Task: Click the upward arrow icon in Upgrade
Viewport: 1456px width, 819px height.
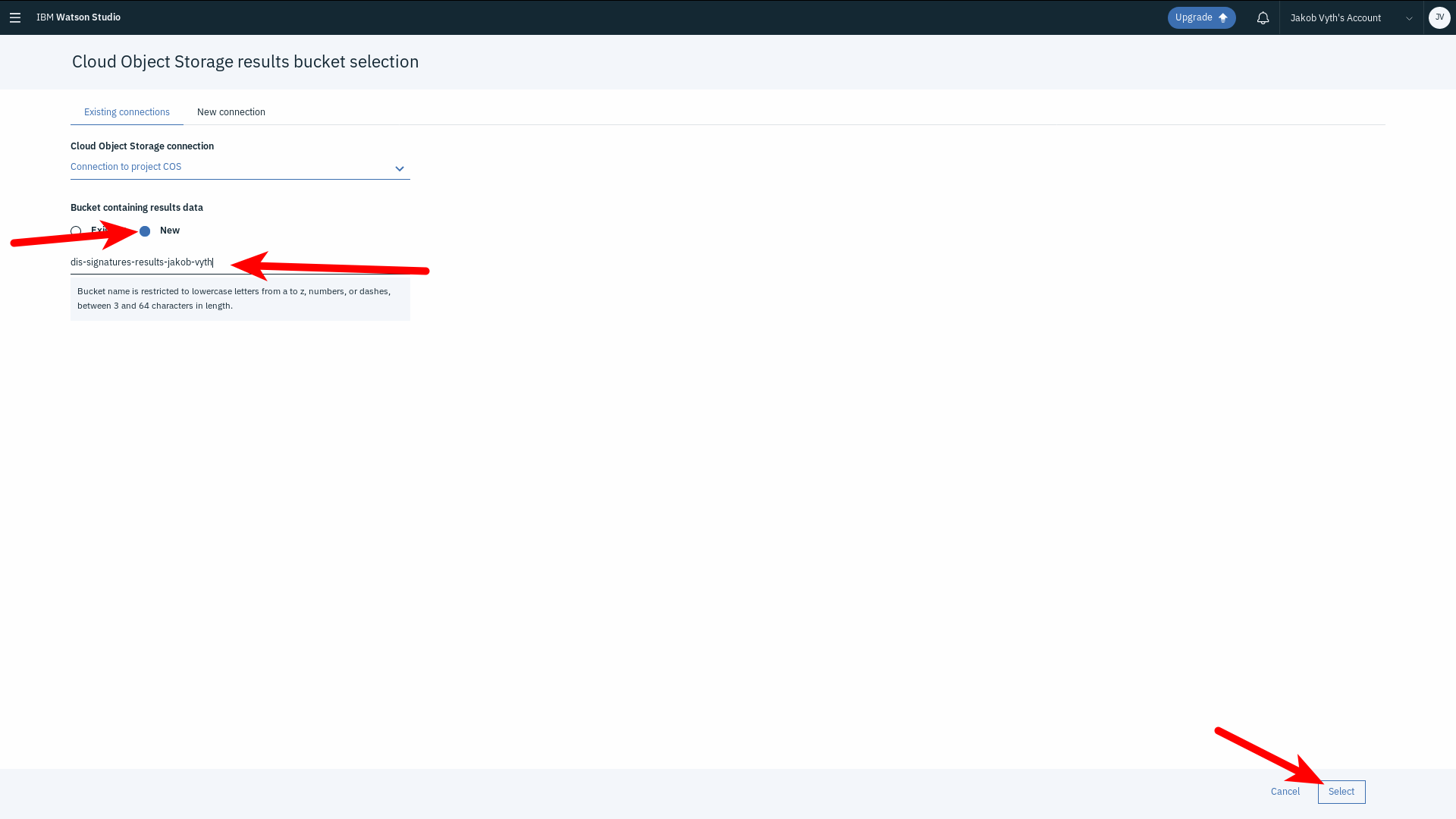Action: coord(1222,17)
